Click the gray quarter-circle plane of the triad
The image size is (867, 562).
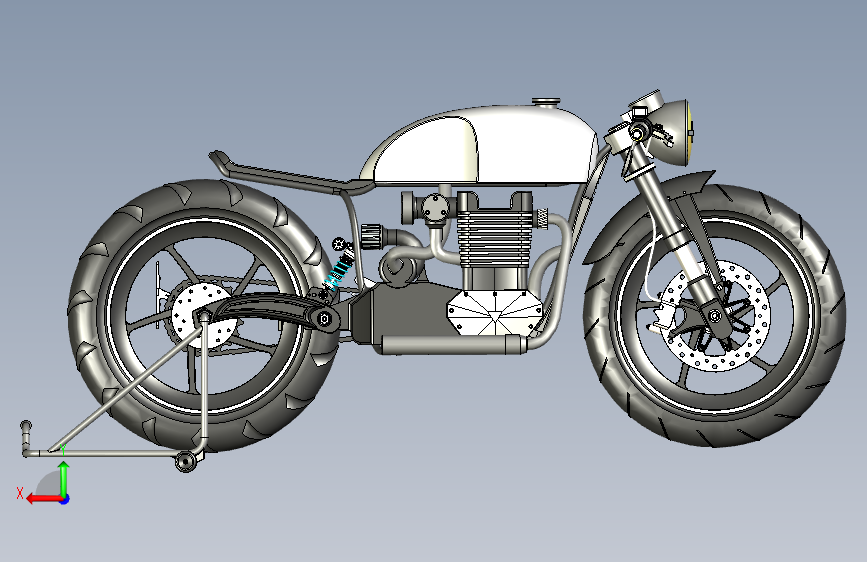tap(49, 483)
